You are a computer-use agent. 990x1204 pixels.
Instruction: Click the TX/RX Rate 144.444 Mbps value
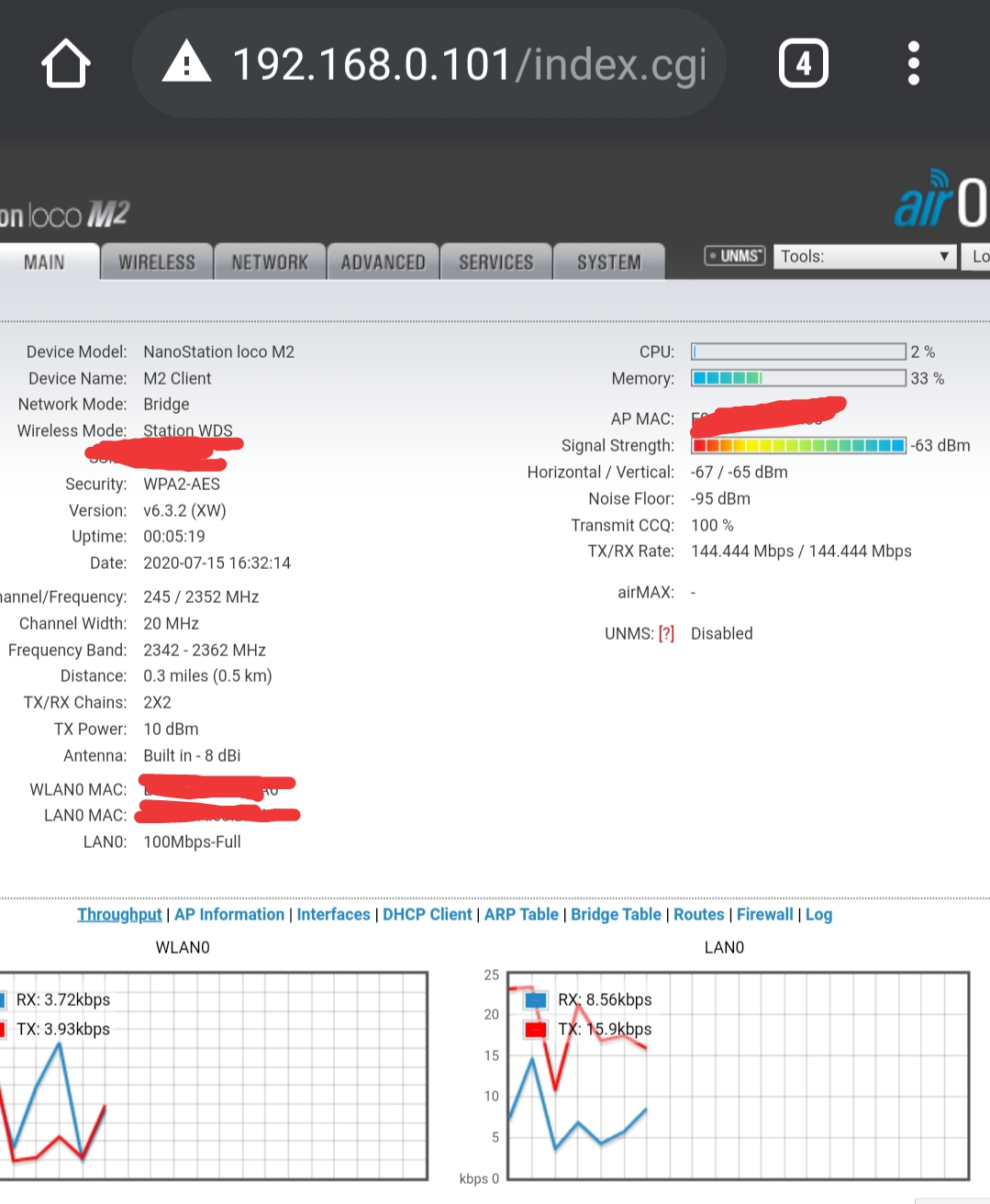[x=801, y=551]
